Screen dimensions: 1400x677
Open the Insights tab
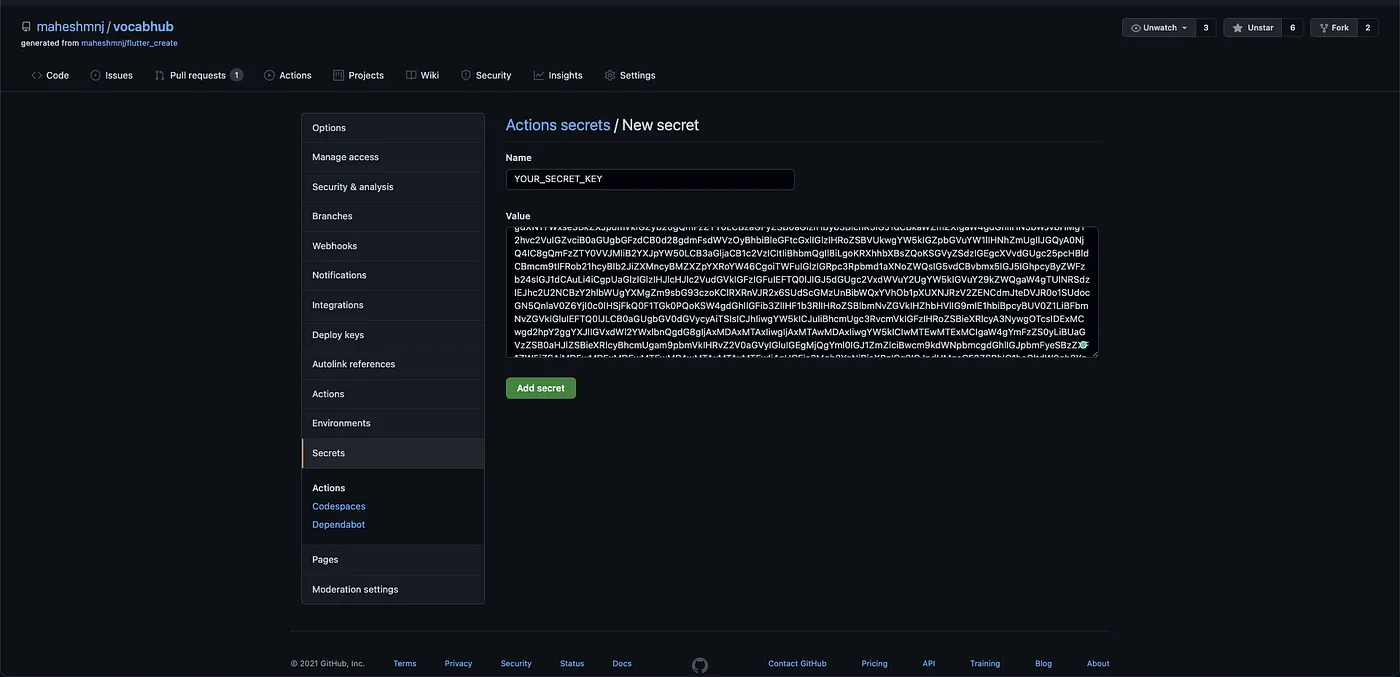click(558, 75)
